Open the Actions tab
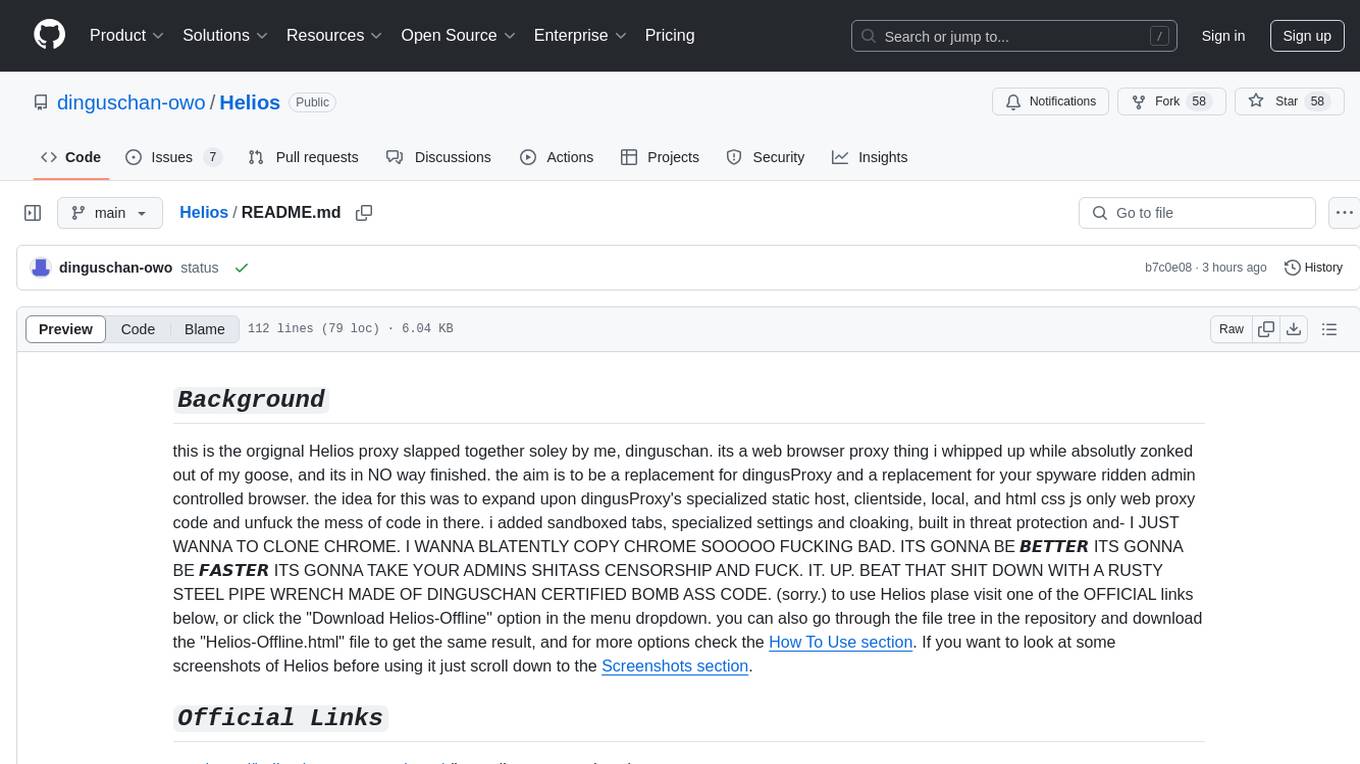 click(557, 157)
